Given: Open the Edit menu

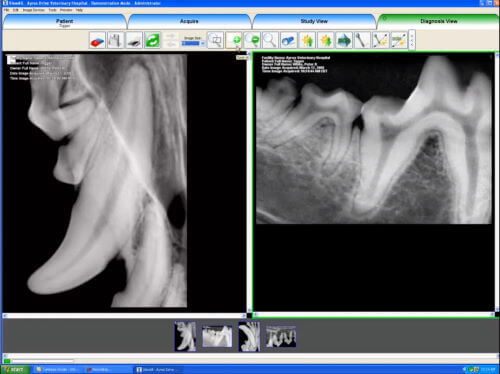Looking at the screenshot, I should coord(16,10).
